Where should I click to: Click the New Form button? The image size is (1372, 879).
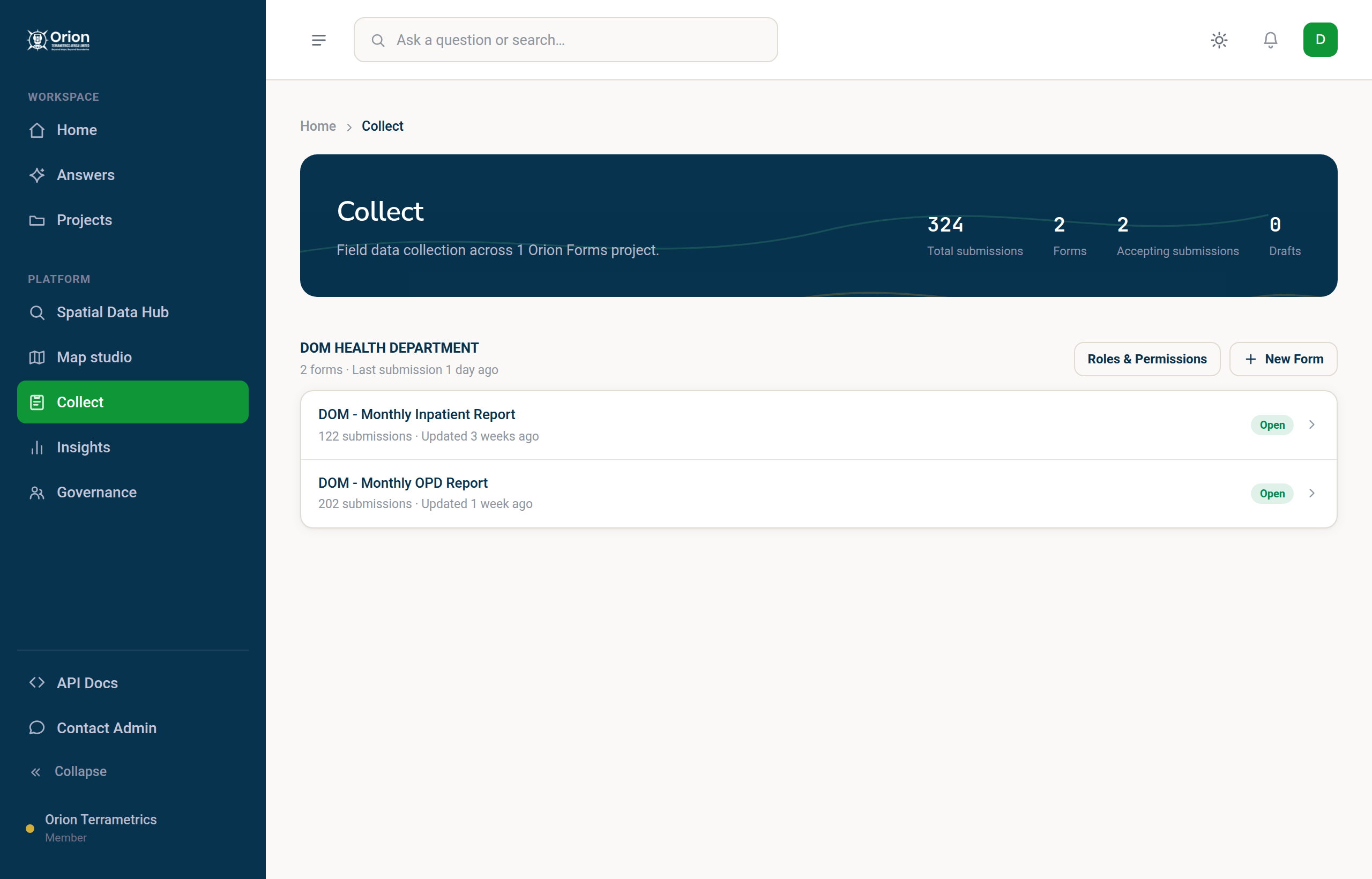click(1283, 359)
